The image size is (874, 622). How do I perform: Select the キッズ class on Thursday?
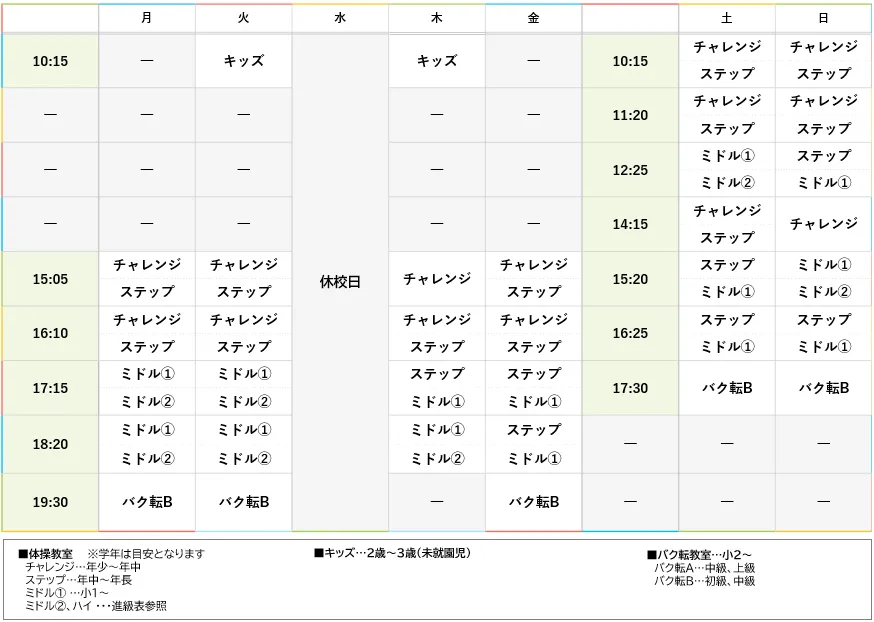coord(437,60)
